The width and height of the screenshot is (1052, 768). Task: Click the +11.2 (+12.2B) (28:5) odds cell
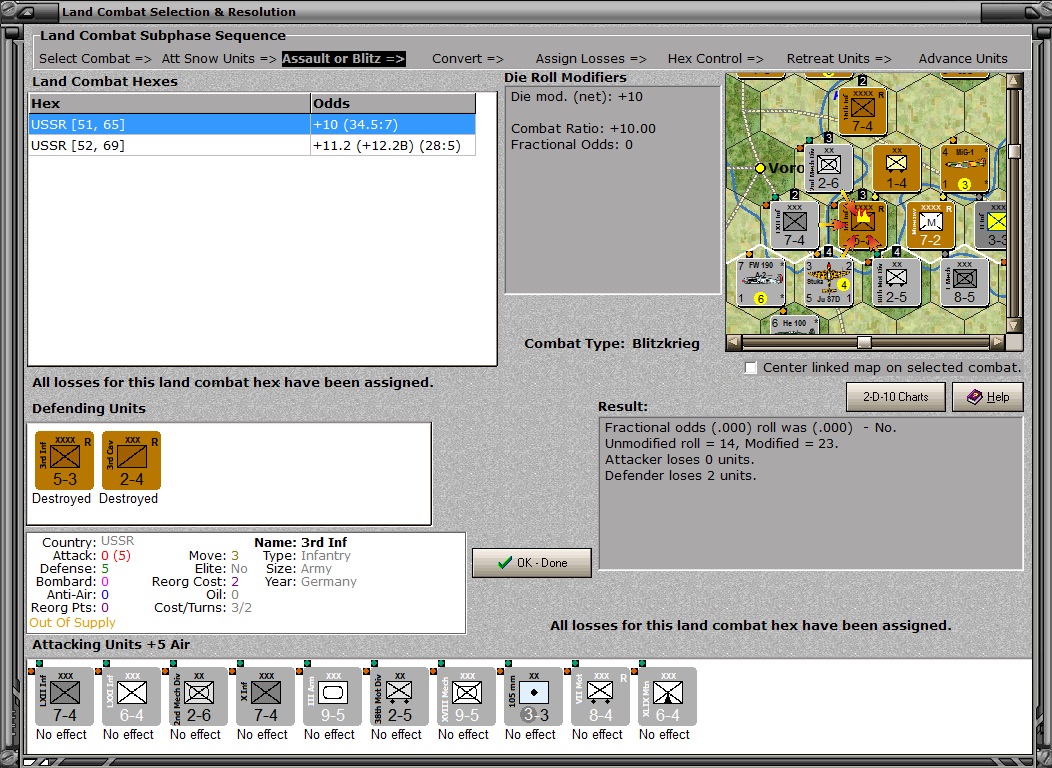coord(393,146)
